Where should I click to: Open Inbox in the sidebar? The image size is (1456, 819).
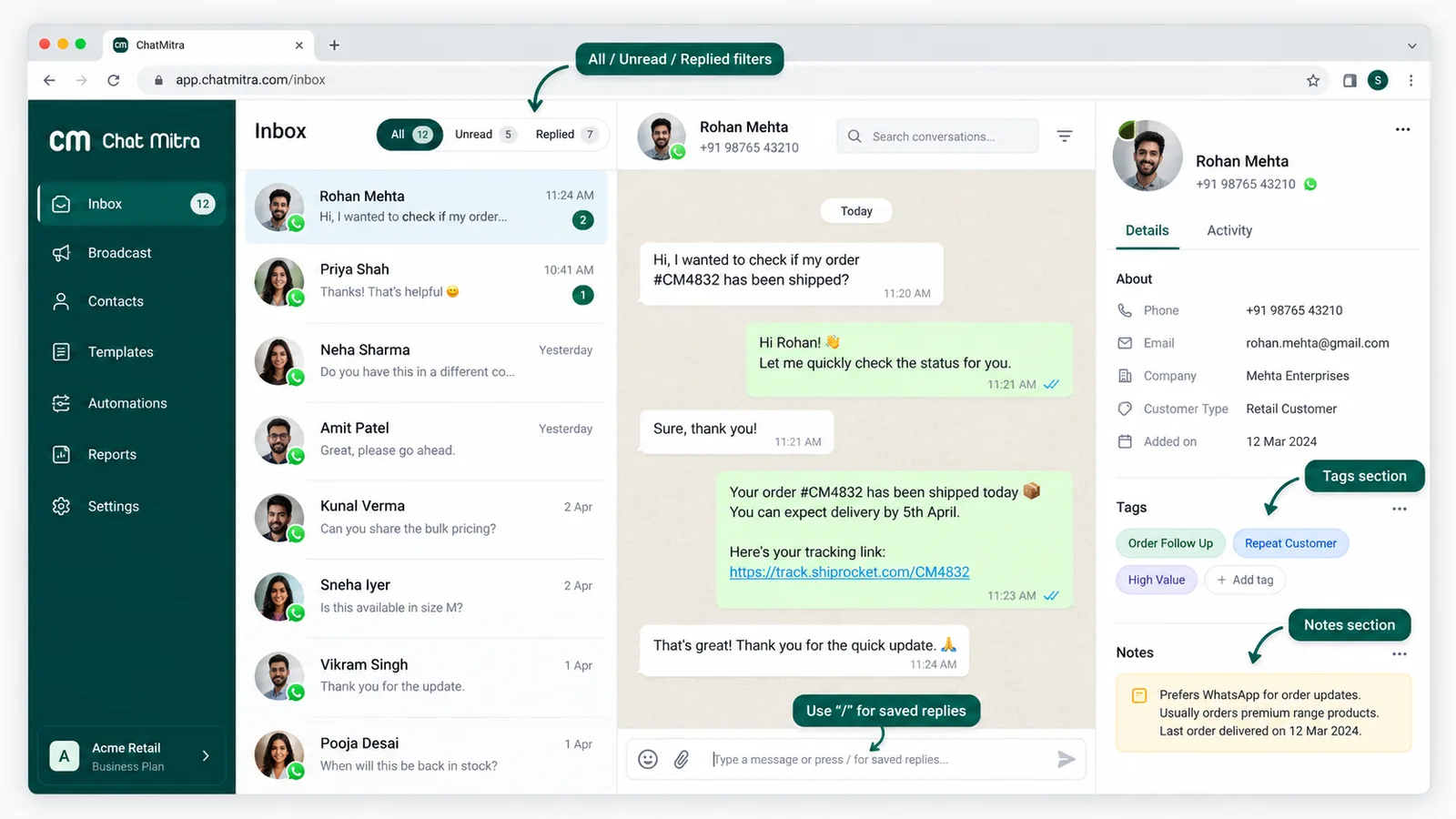pyautogui.click(x=130, y=204)
